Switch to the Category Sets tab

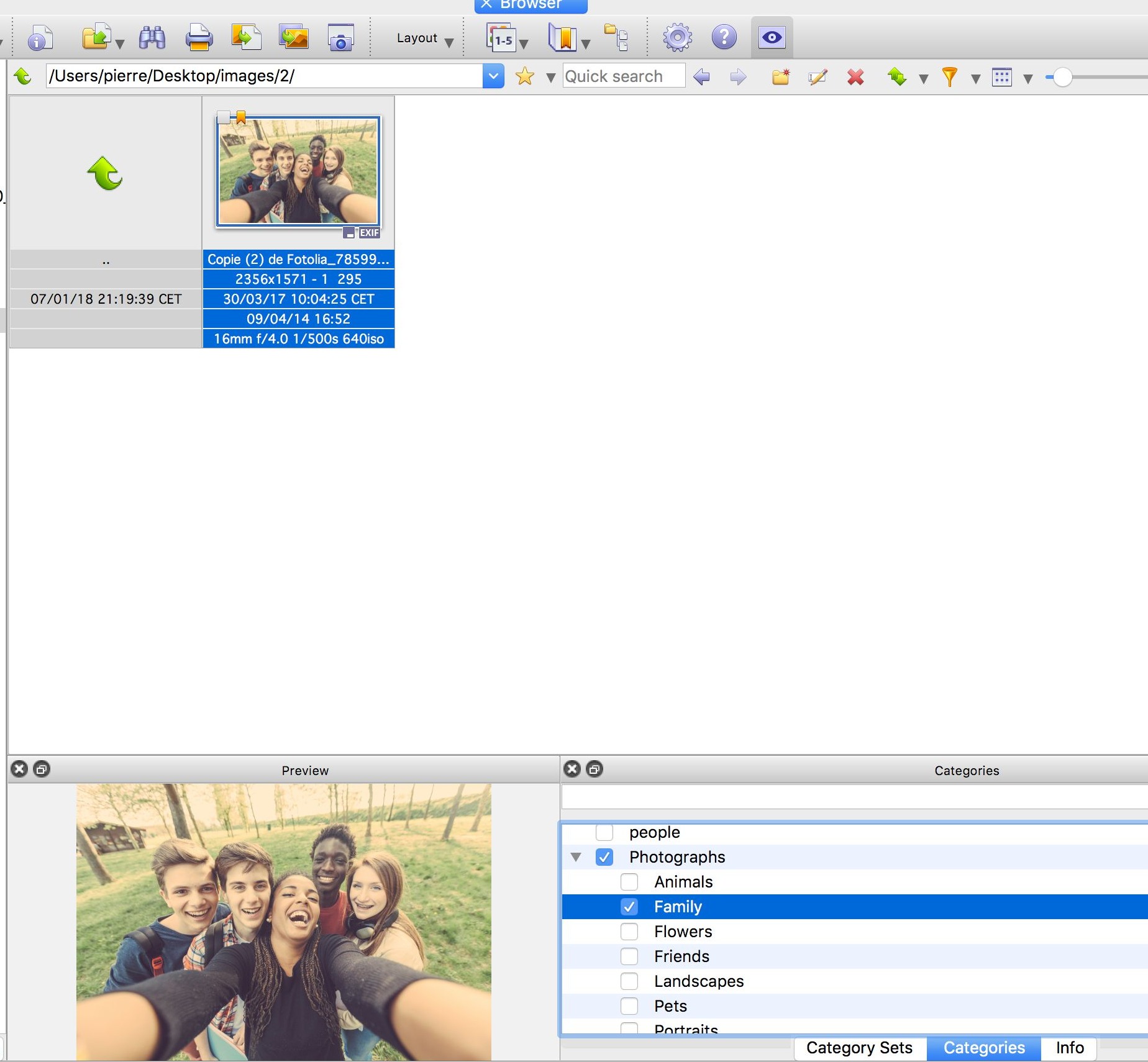pos(859,1048)
